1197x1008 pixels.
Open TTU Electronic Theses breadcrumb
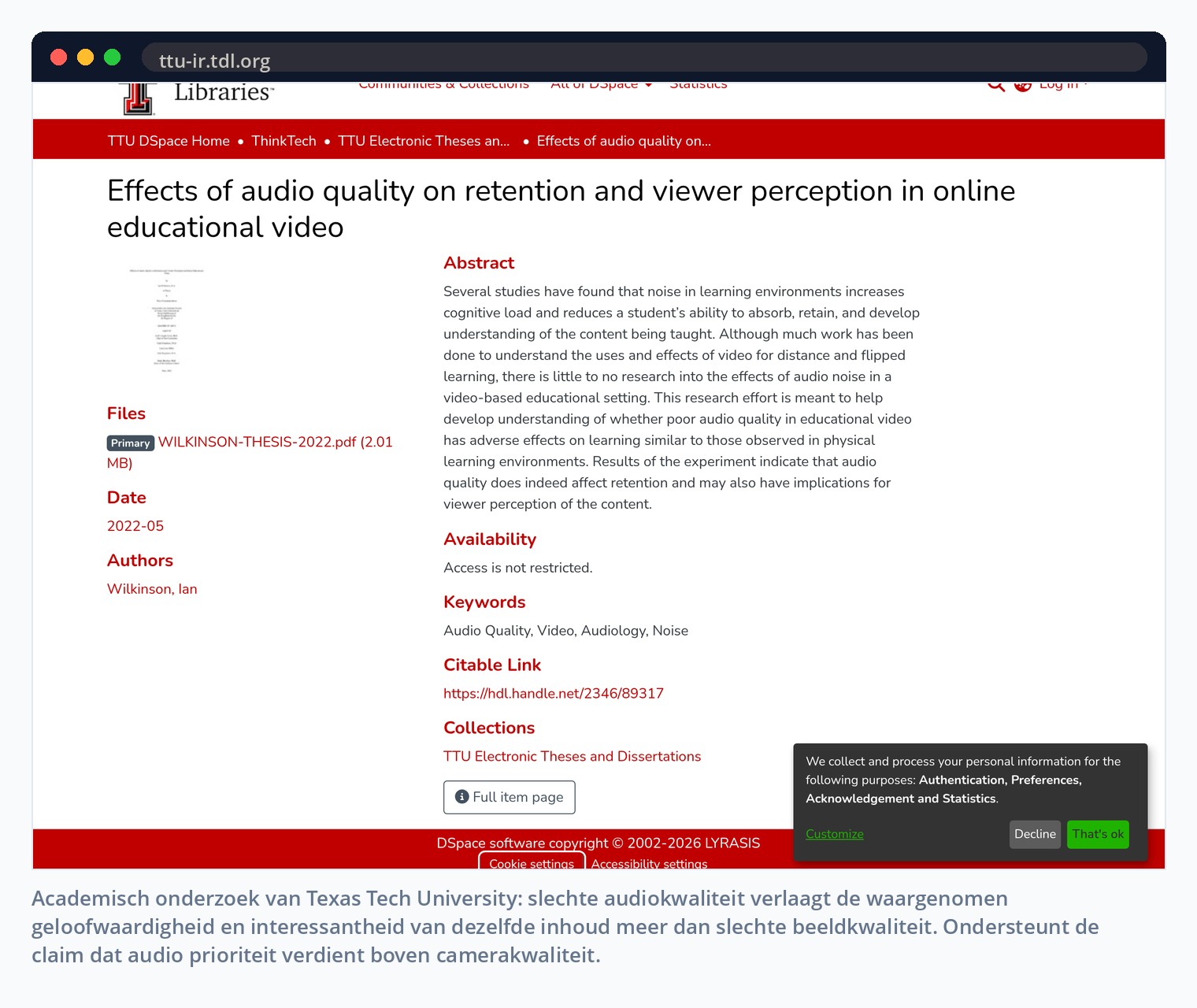[x=424, y=141]
